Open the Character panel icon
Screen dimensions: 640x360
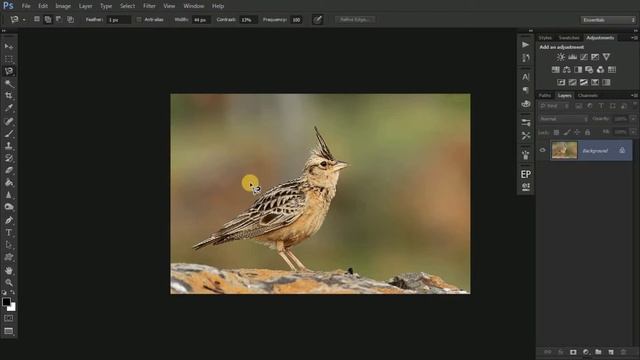tap(526, 77)
